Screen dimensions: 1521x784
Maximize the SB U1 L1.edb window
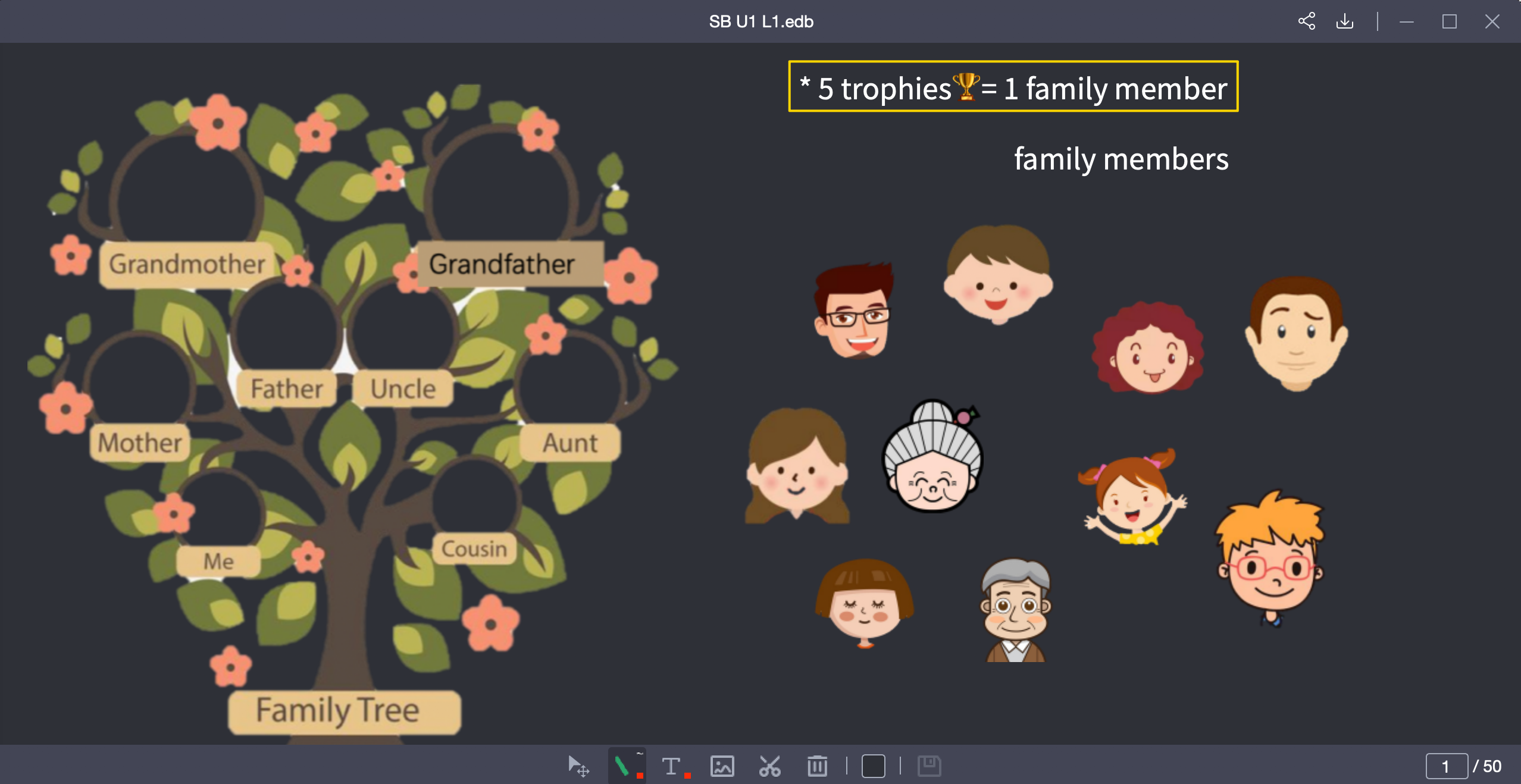coord(1450,21)
